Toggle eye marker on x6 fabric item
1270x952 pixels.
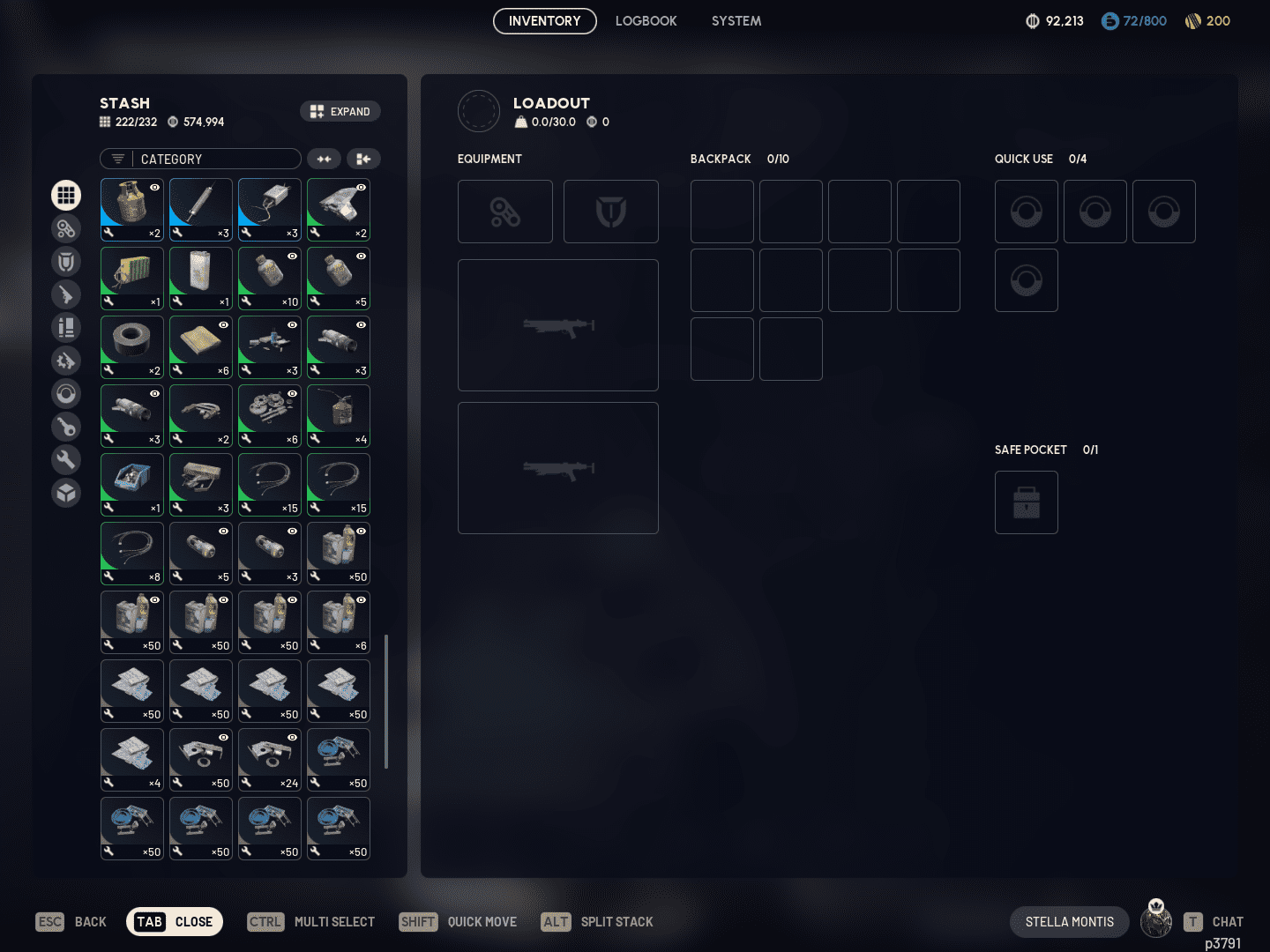(x=223, y=325)
